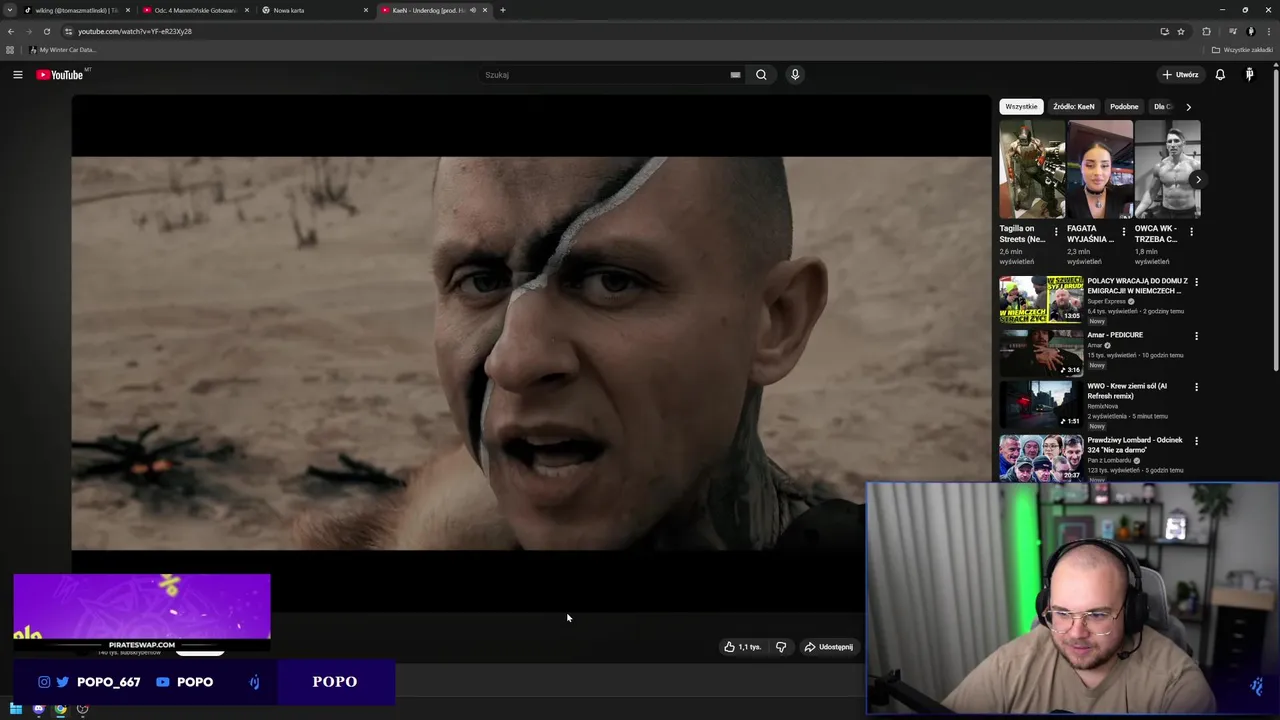Open Amar - PEDICURE video title

tap(1115, 335)
